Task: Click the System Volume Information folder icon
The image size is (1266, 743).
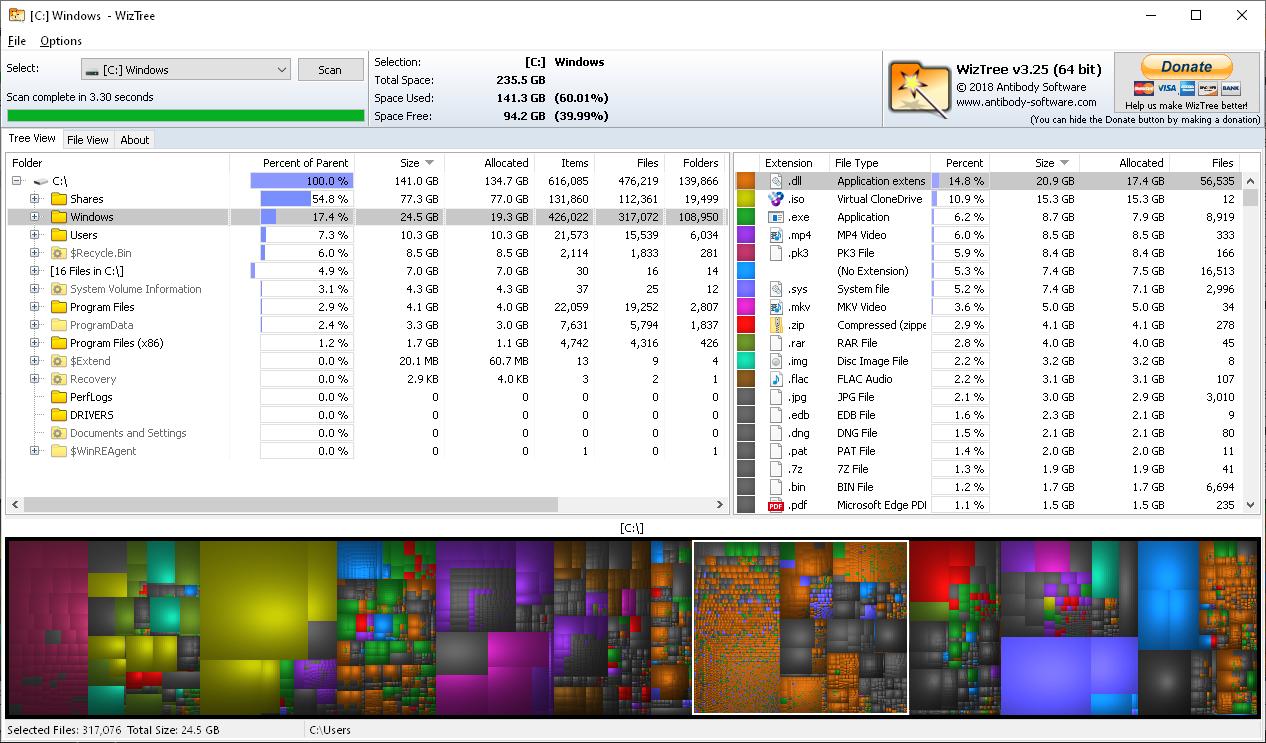Action: pos(59,289)
